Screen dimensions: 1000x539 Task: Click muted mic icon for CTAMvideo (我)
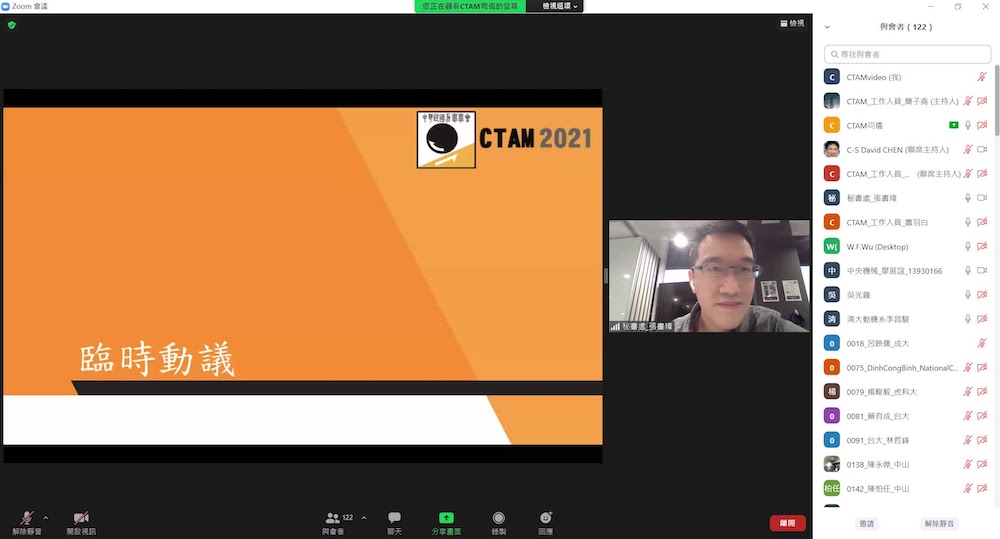click(x=982, y=77)
